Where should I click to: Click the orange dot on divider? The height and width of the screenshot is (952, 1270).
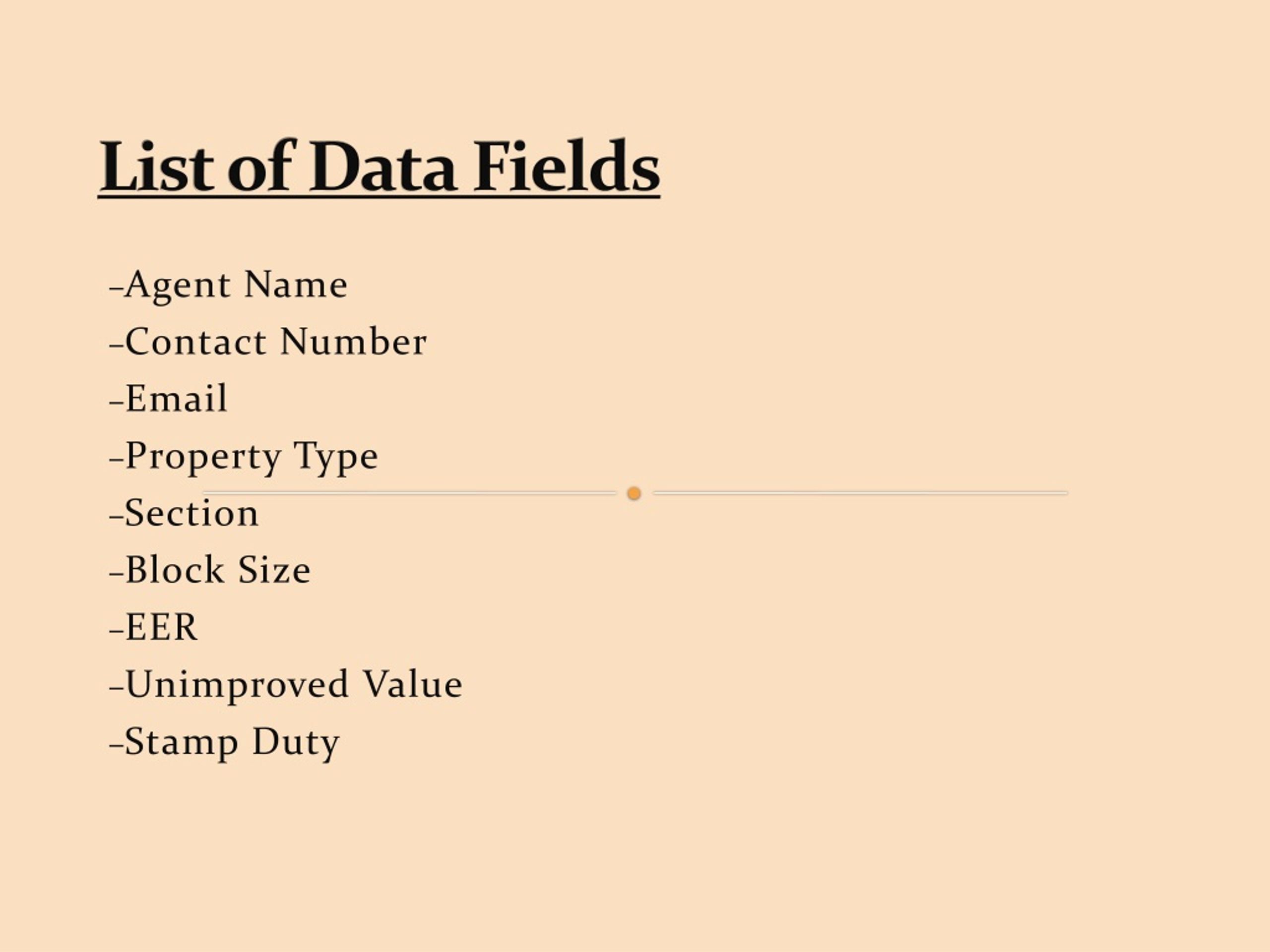click(634, 493)
